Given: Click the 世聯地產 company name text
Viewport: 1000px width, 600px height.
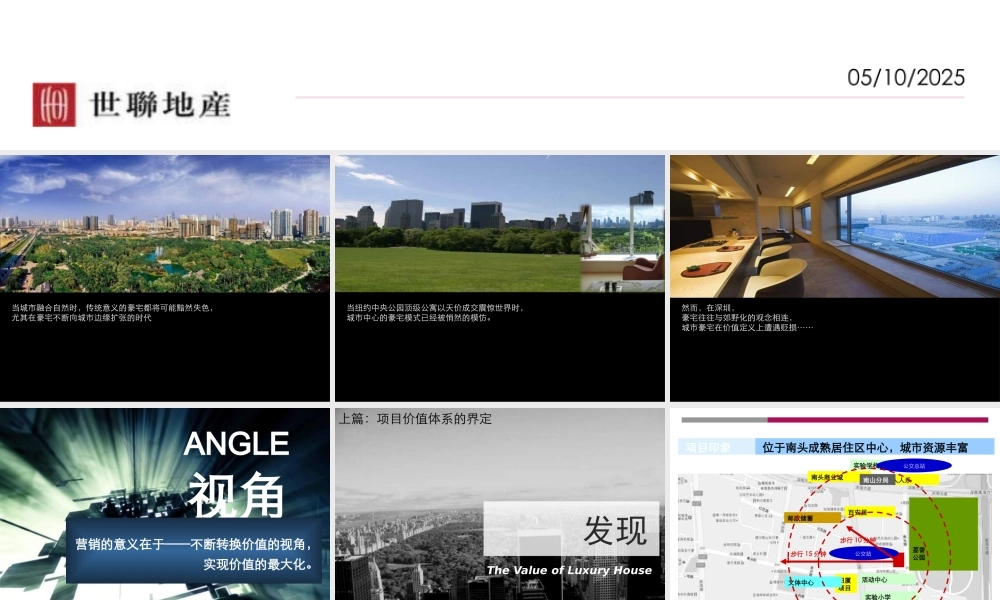Looking at the screenshot, I should click(x=160, y=105).
